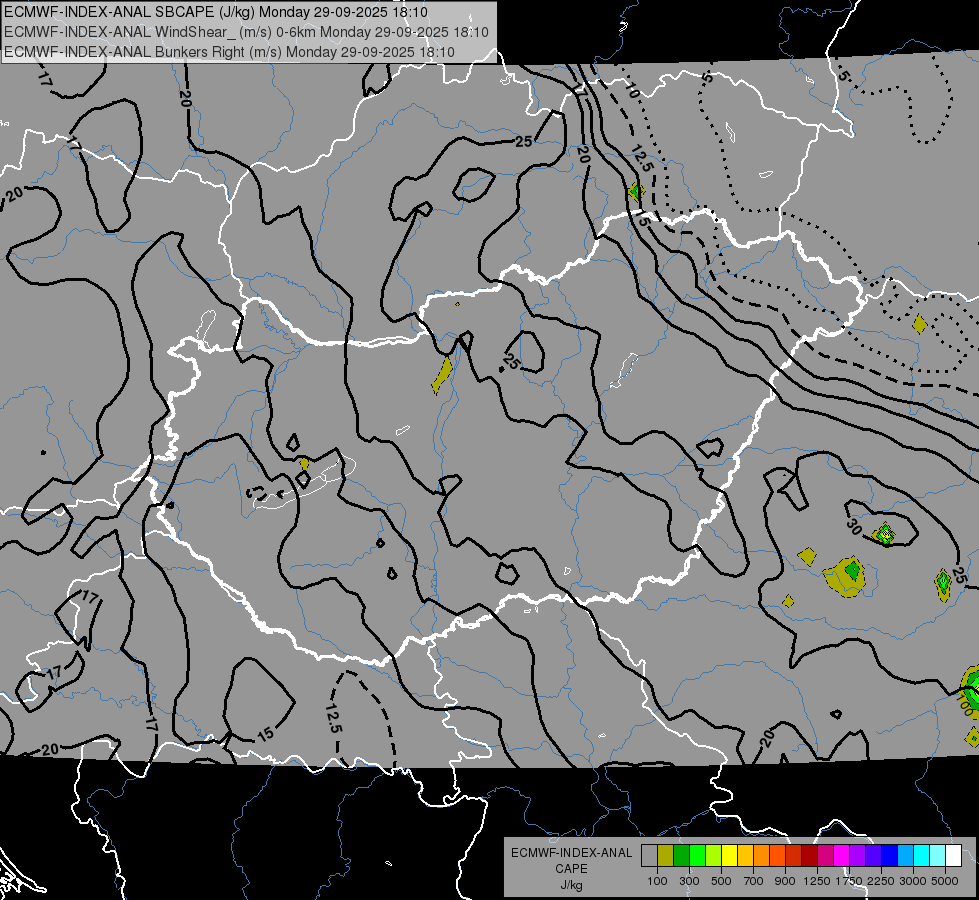Screen dimensions: 979x900
Task: Click the legend label 'ECMWF-INDEX-ANAL'
Action: coord(571,853)
